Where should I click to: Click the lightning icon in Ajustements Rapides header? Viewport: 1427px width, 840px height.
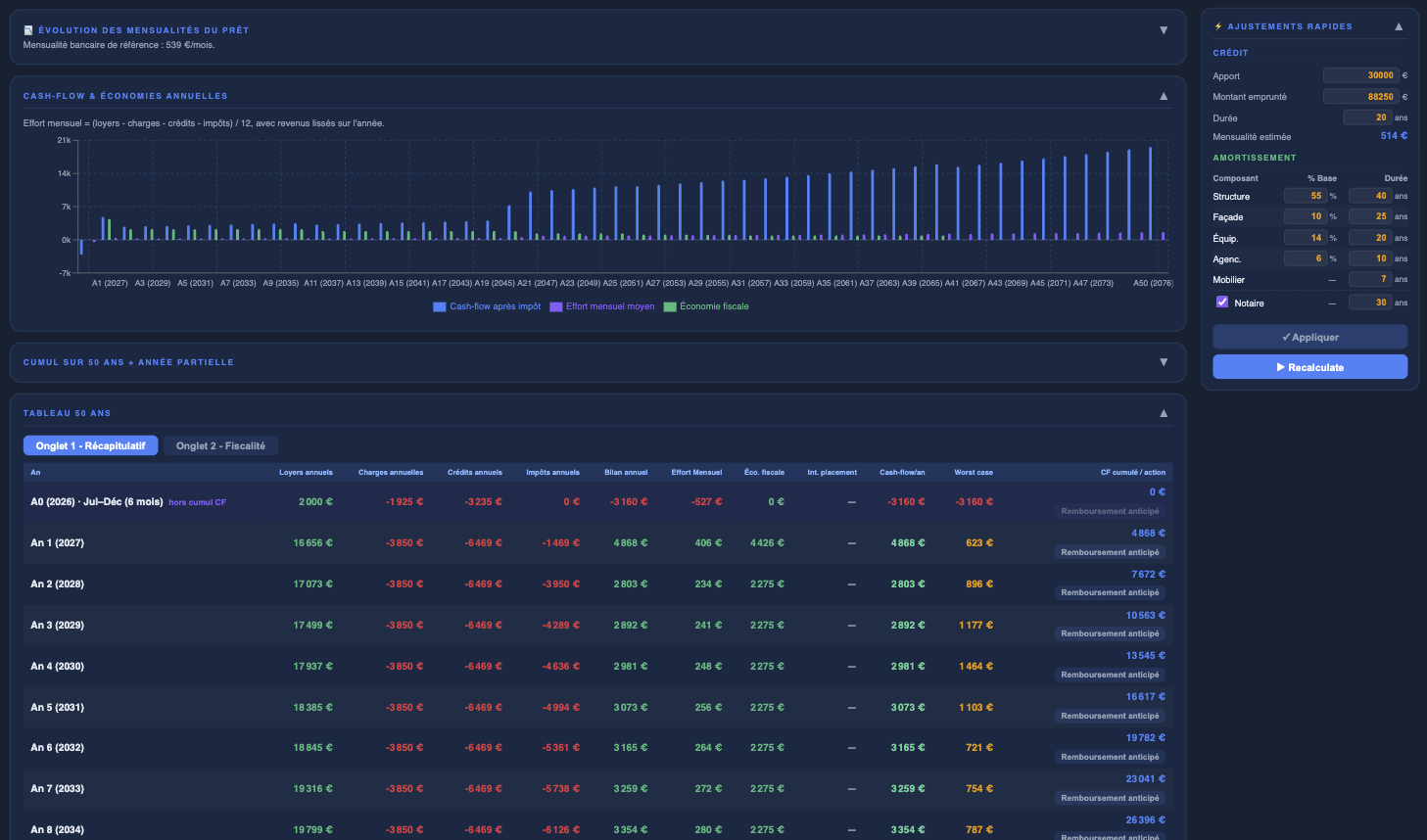click(x=1218, y=26)
